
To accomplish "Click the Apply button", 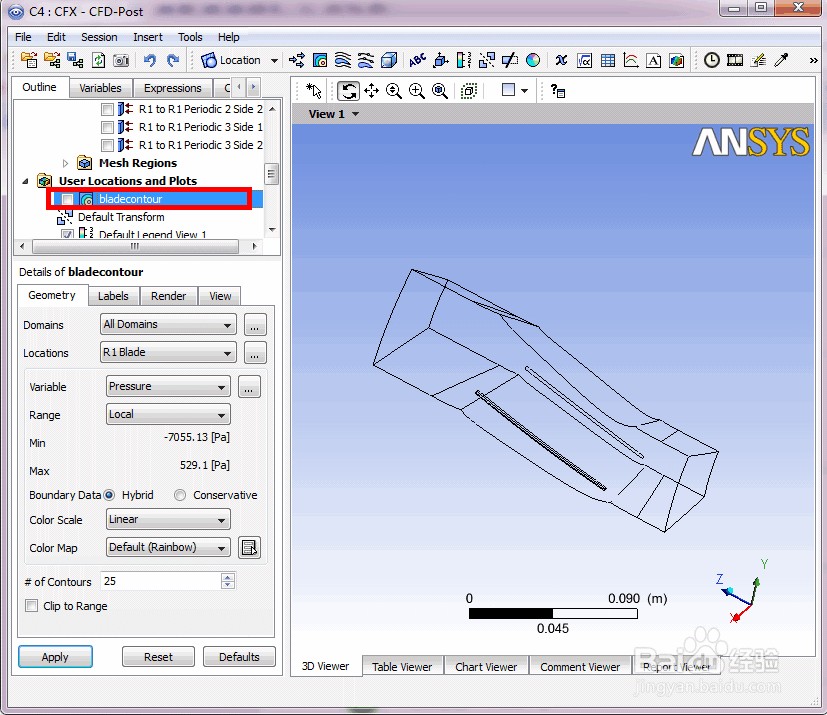I will pos(55,656).
